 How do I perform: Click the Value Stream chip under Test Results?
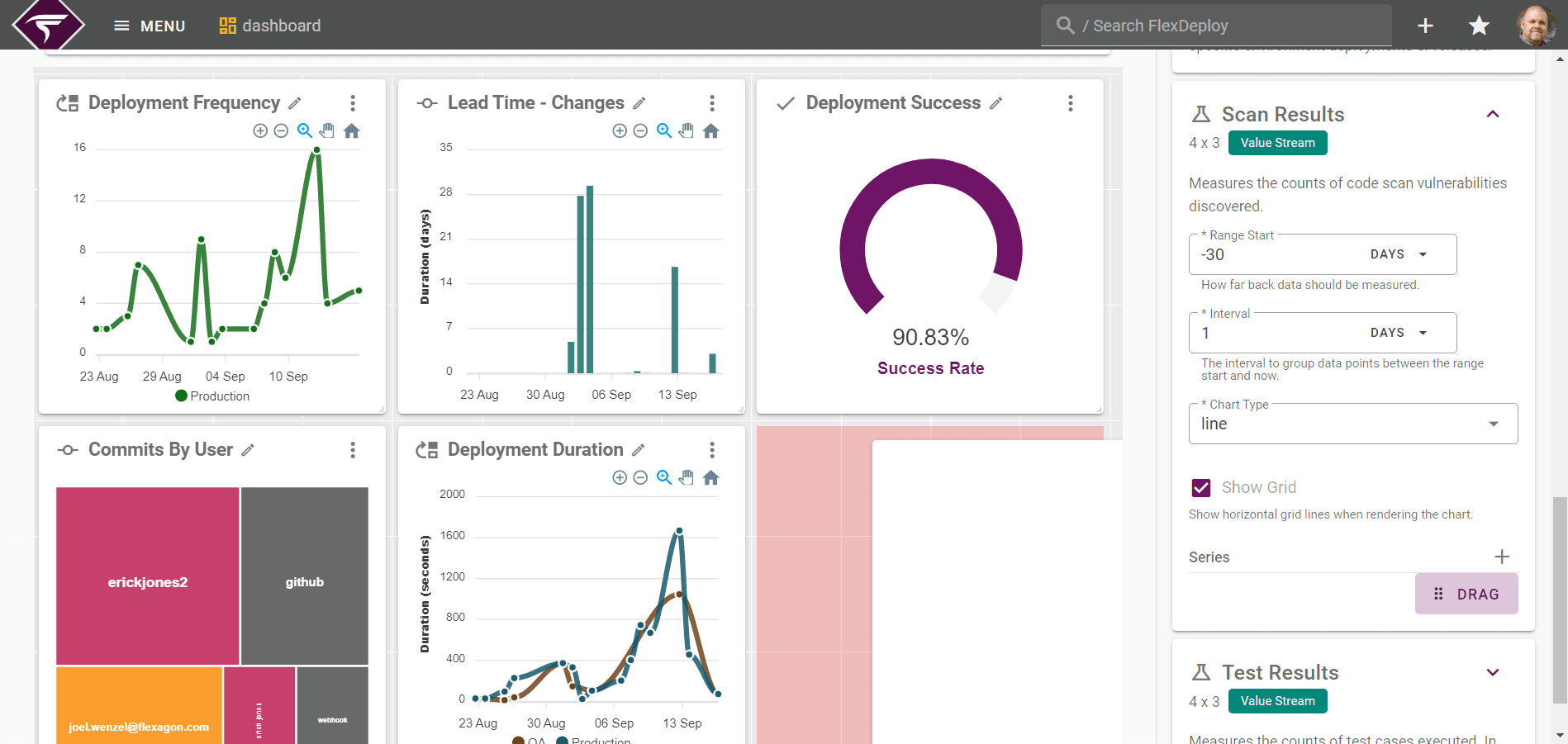[x=1277, y=700]
